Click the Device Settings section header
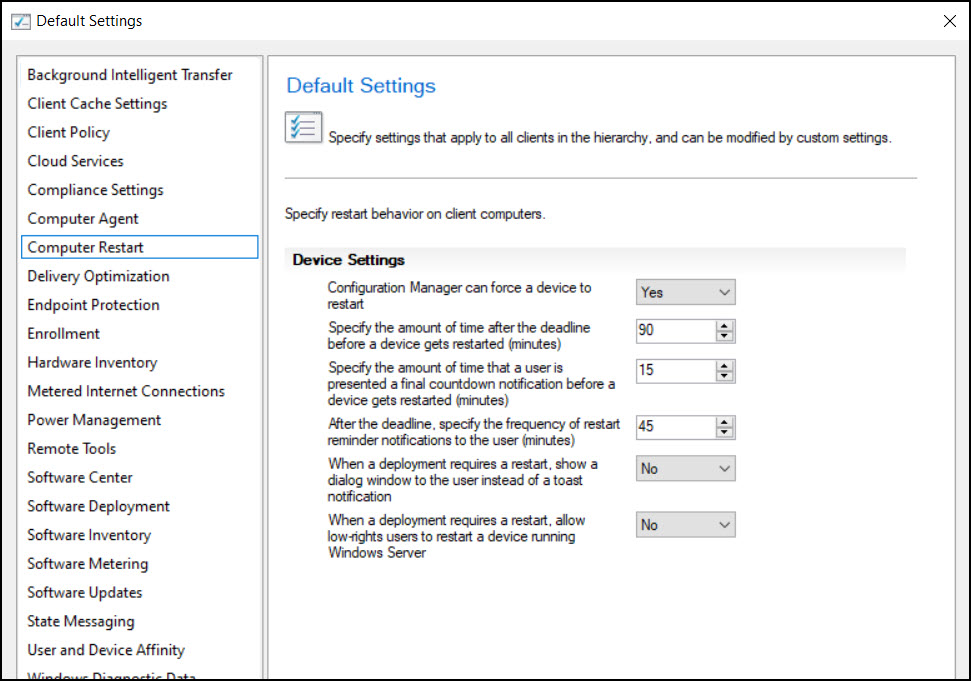The width and height of the screenshot is (971, 681). (x=349, y=260)
